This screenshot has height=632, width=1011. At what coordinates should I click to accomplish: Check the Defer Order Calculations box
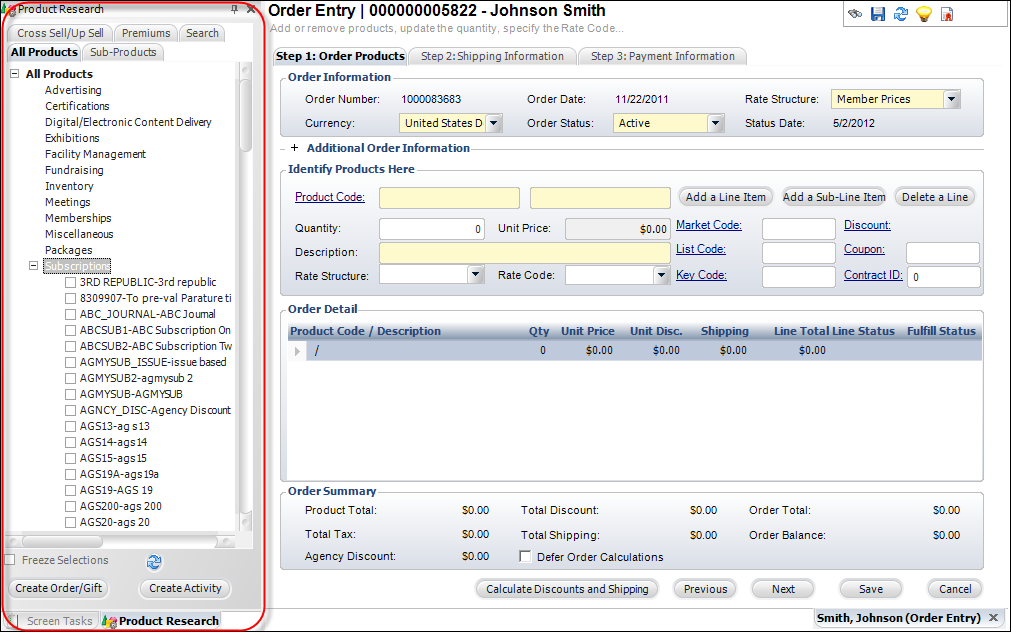coord(526,557)
